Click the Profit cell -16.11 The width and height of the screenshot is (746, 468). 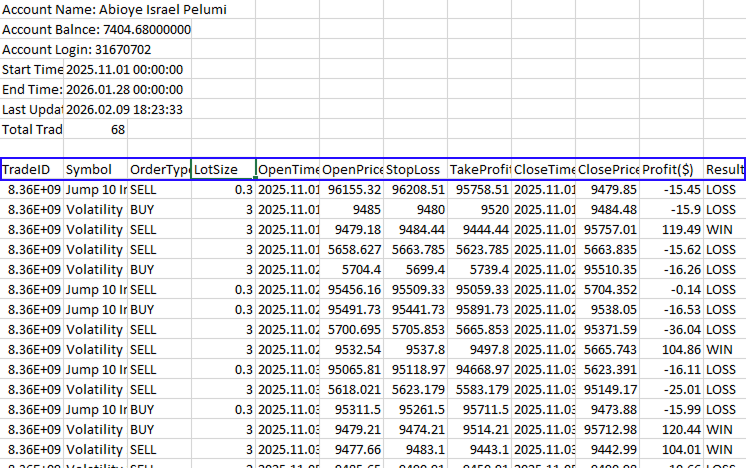click(x=671, y=369)
